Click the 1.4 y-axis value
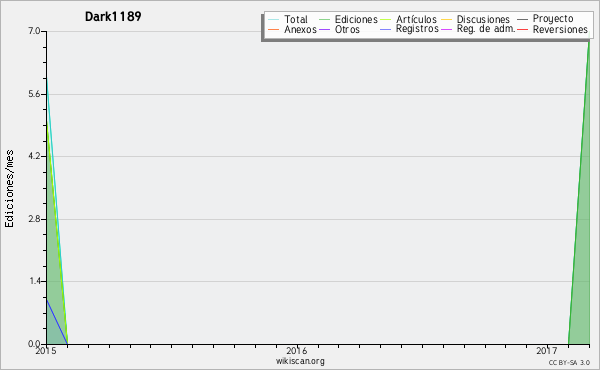Screen dimensions: 600x370 point(35,281)
